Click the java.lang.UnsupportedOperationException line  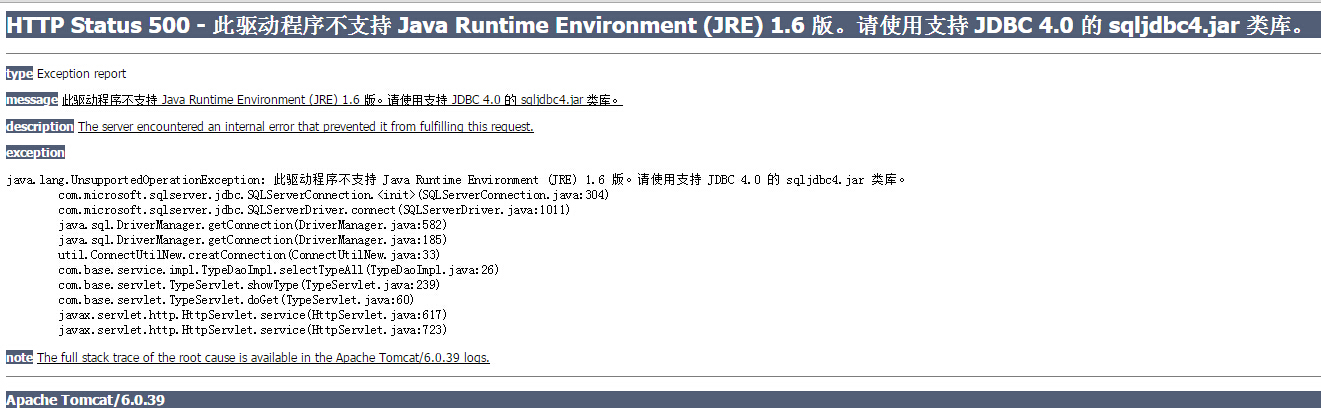(x=456, y=180)
